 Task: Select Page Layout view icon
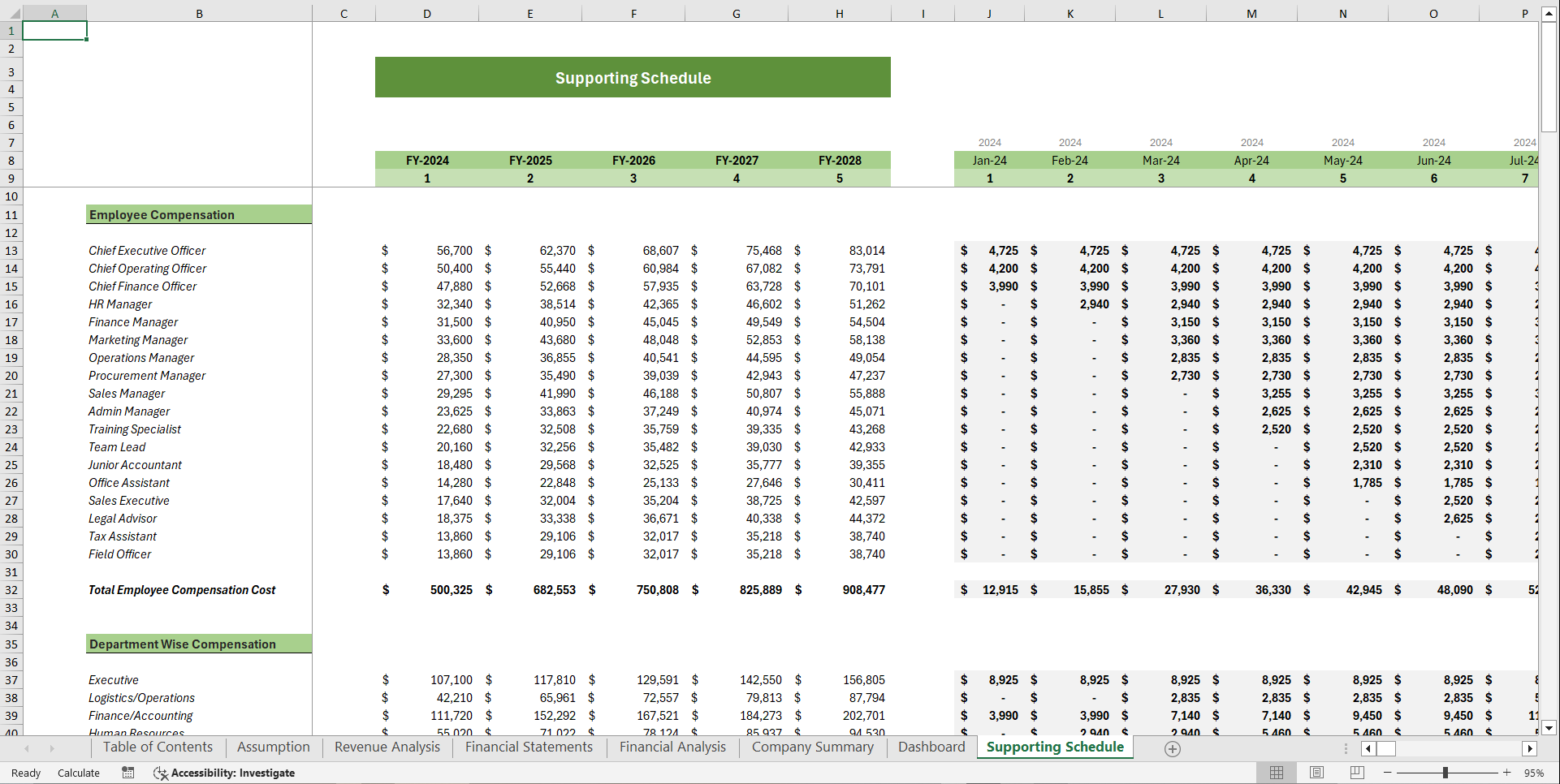tap(1316, 773)
